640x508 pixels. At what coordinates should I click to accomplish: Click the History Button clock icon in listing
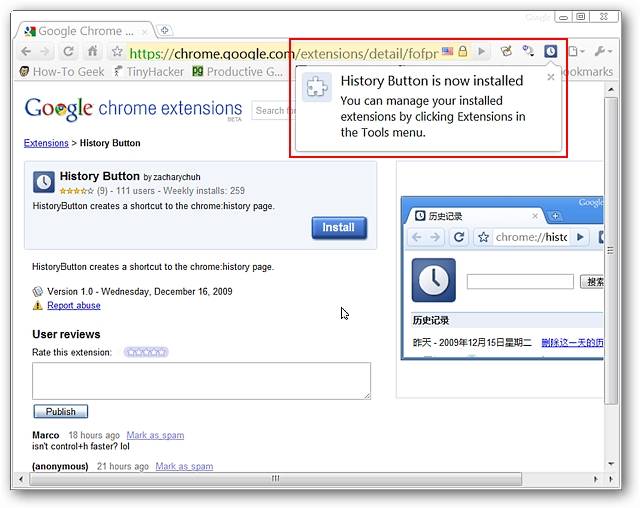pyautogui.click(x=44, y=182)
